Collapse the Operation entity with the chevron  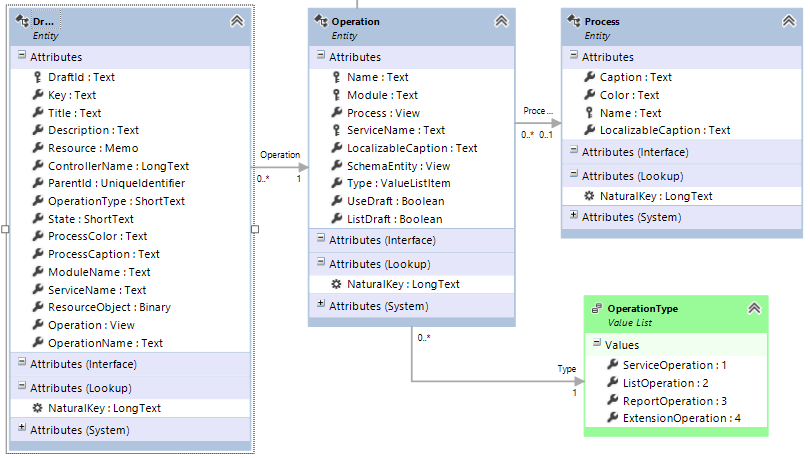(x=501, y=21)
